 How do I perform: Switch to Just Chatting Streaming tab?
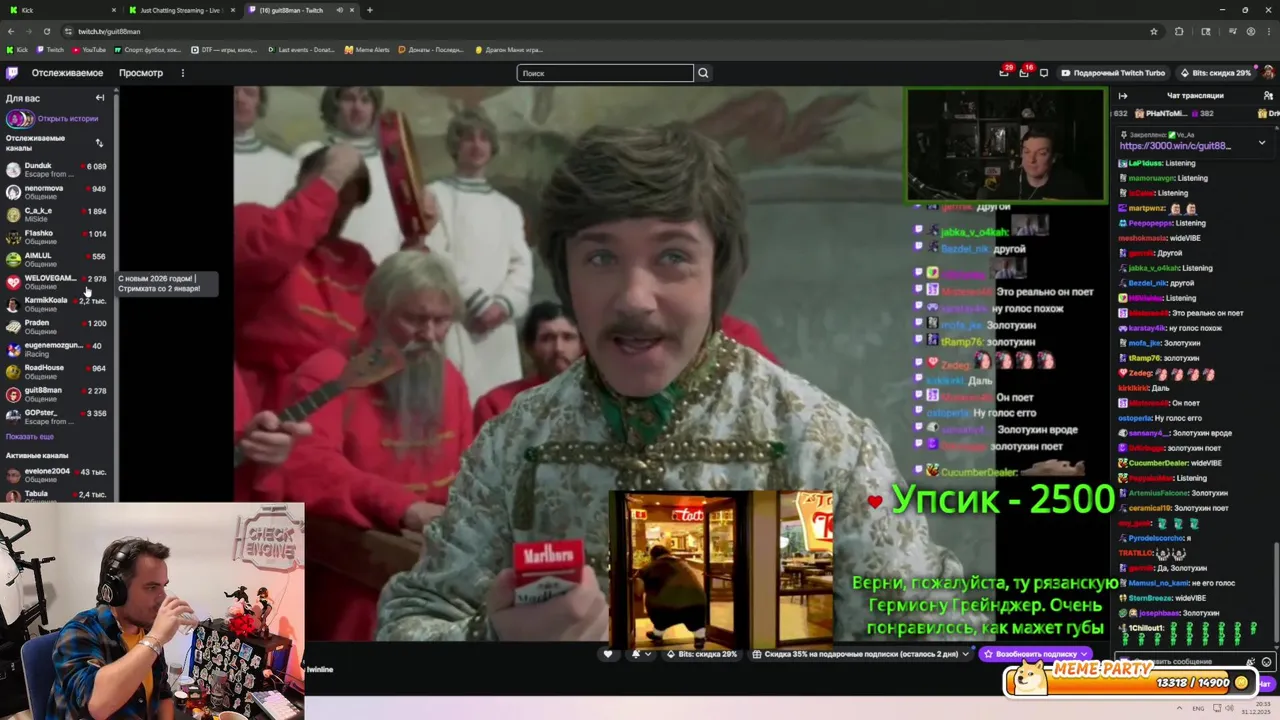181,10
